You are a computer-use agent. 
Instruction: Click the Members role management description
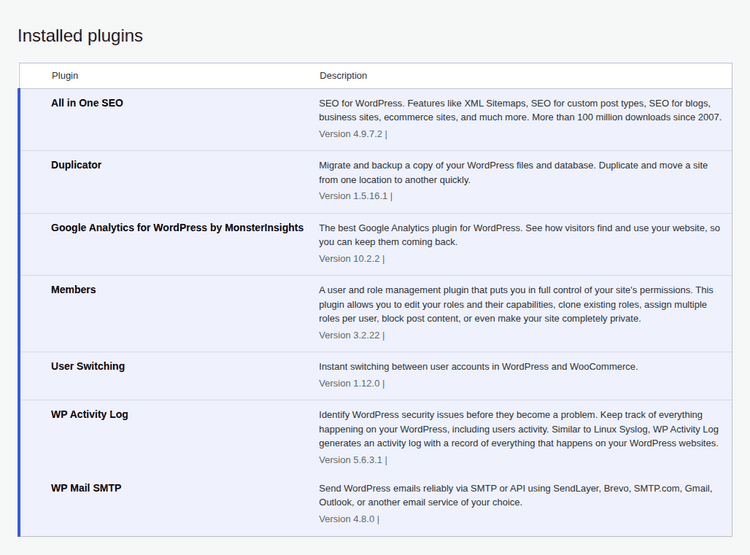[516, 304]
